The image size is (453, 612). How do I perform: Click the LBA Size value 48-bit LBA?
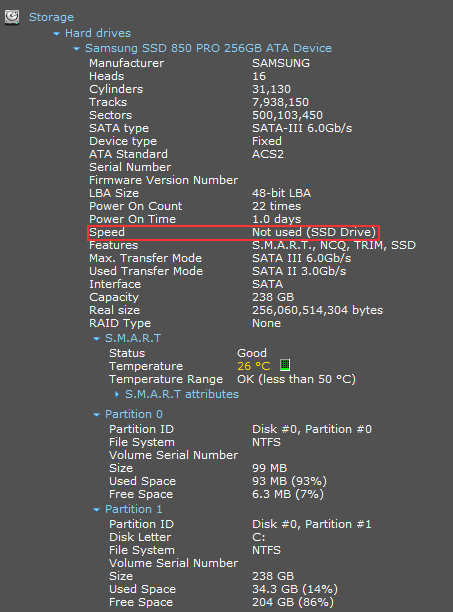pyautogui.click(x=281, y=193)
